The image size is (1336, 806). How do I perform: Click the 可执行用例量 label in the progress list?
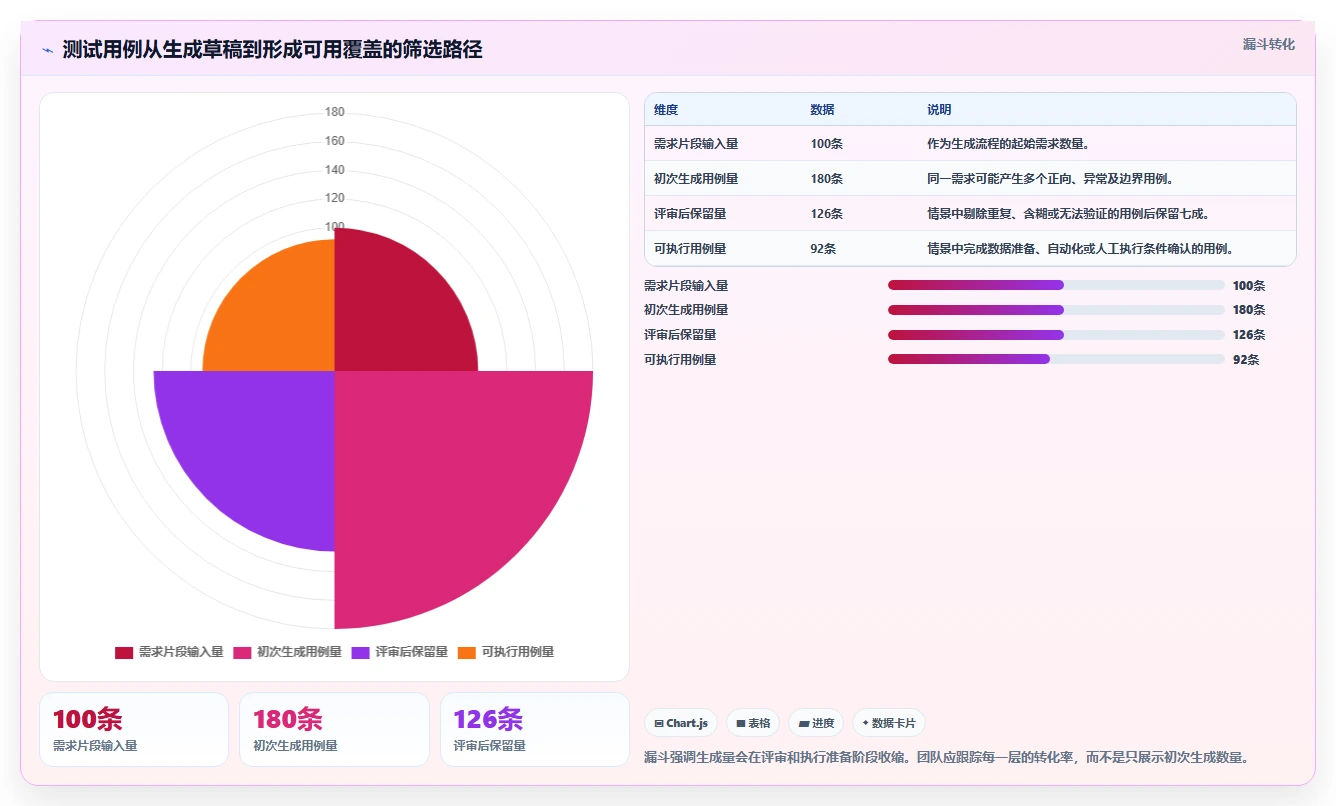tap(680, 360)
